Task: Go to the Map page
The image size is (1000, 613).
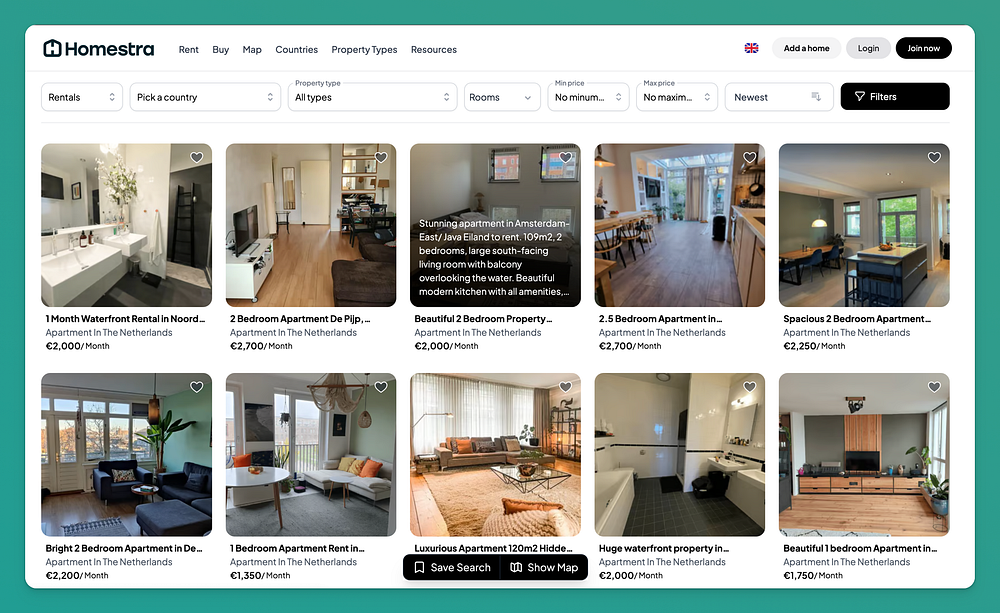Action: click(x=252, y=50)
